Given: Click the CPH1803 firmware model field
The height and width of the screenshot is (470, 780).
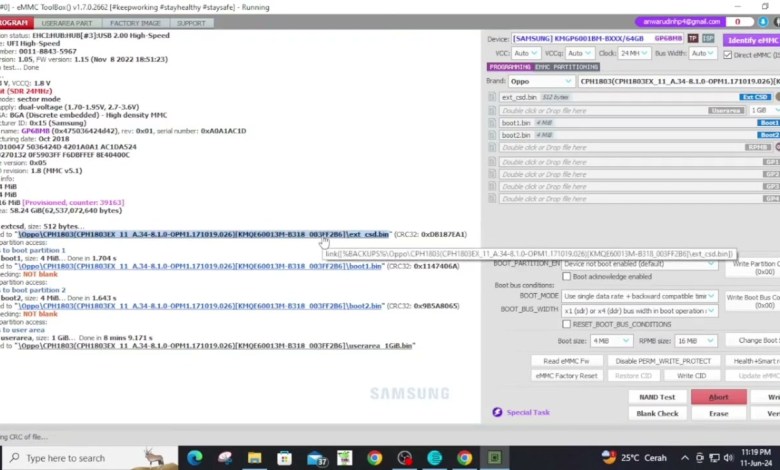Looking at the screenshot, I should pos(679,81).
